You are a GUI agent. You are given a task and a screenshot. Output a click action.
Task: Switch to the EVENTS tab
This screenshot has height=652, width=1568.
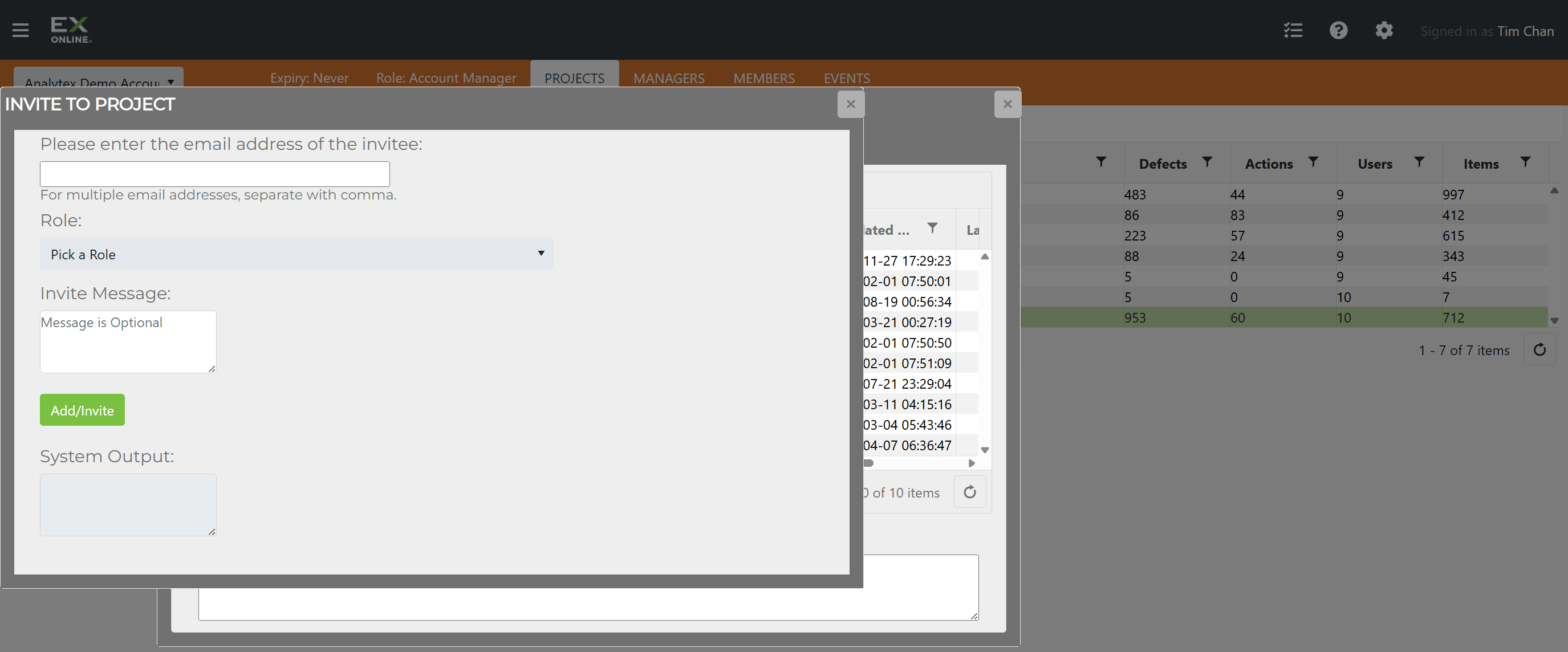[x=847, y=78]
